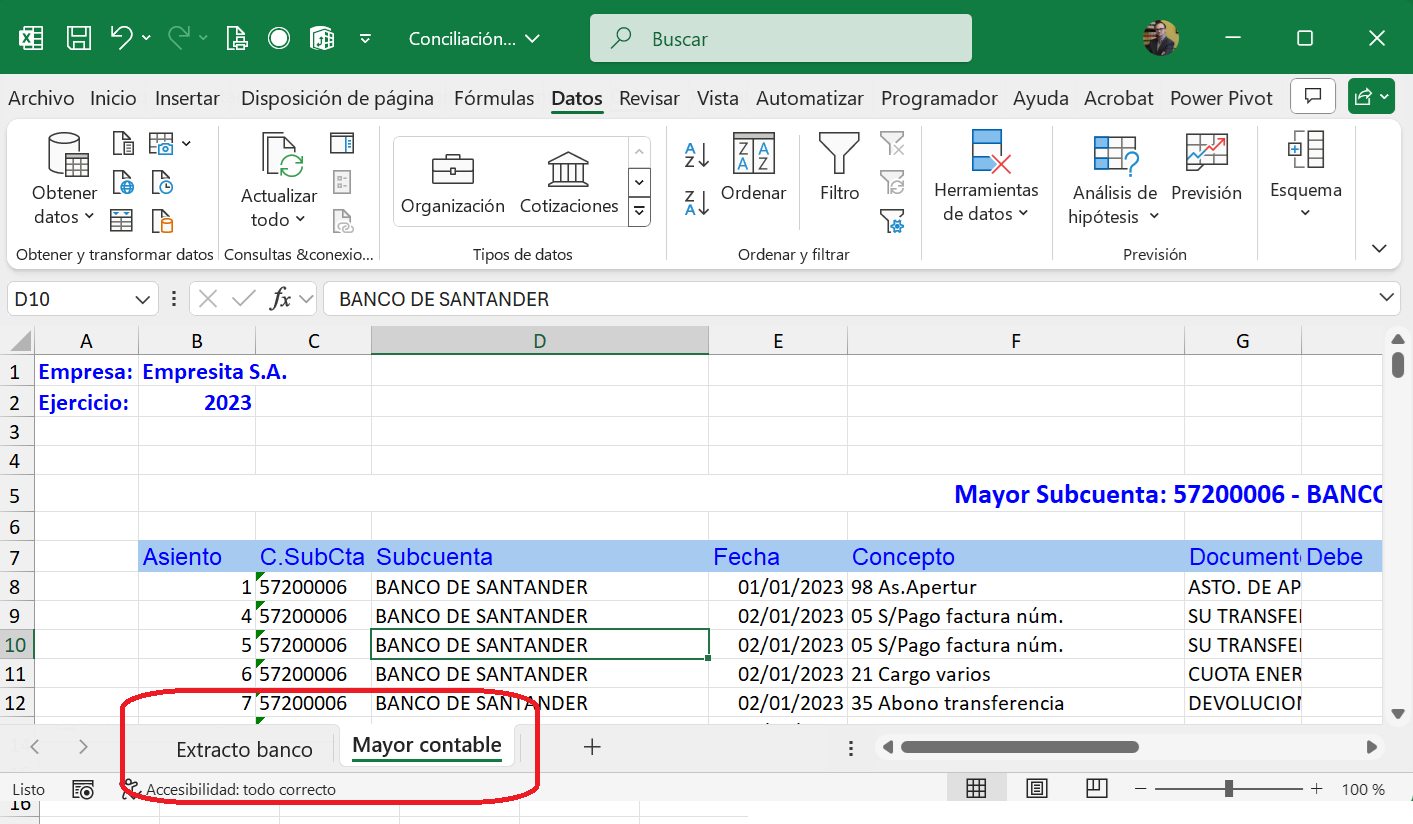Image resolution: width=1413 pixels, height=824 pixels.
Task: Click the zoom in plus button
Action: [1316, 789]
